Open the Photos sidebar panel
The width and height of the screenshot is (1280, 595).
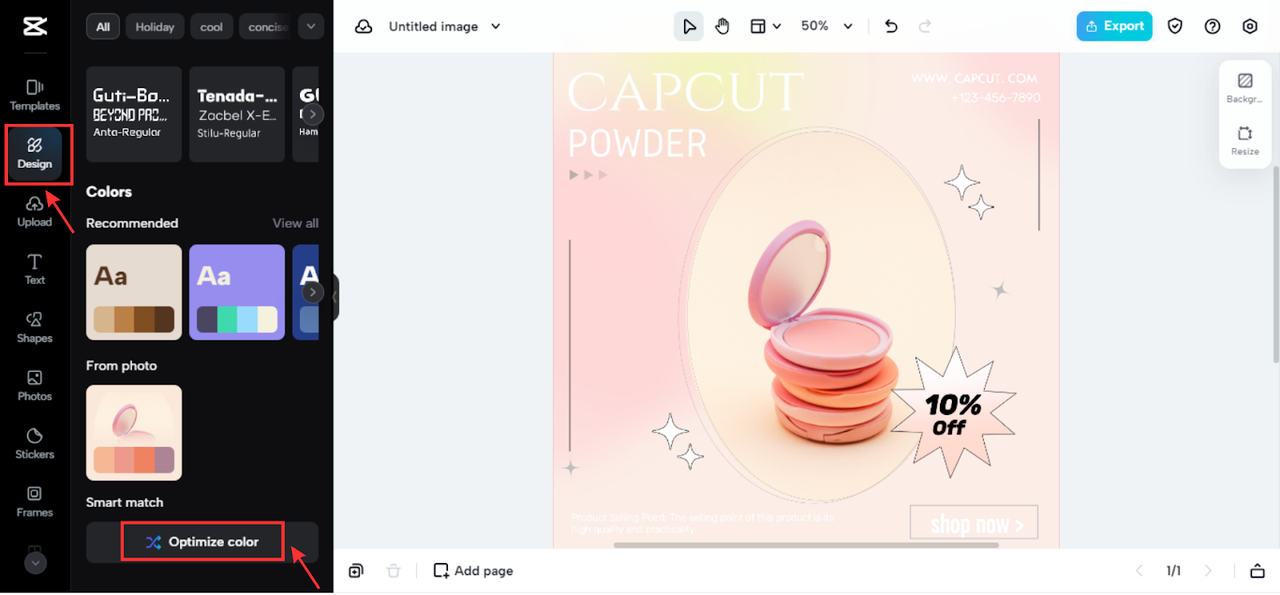35,385
